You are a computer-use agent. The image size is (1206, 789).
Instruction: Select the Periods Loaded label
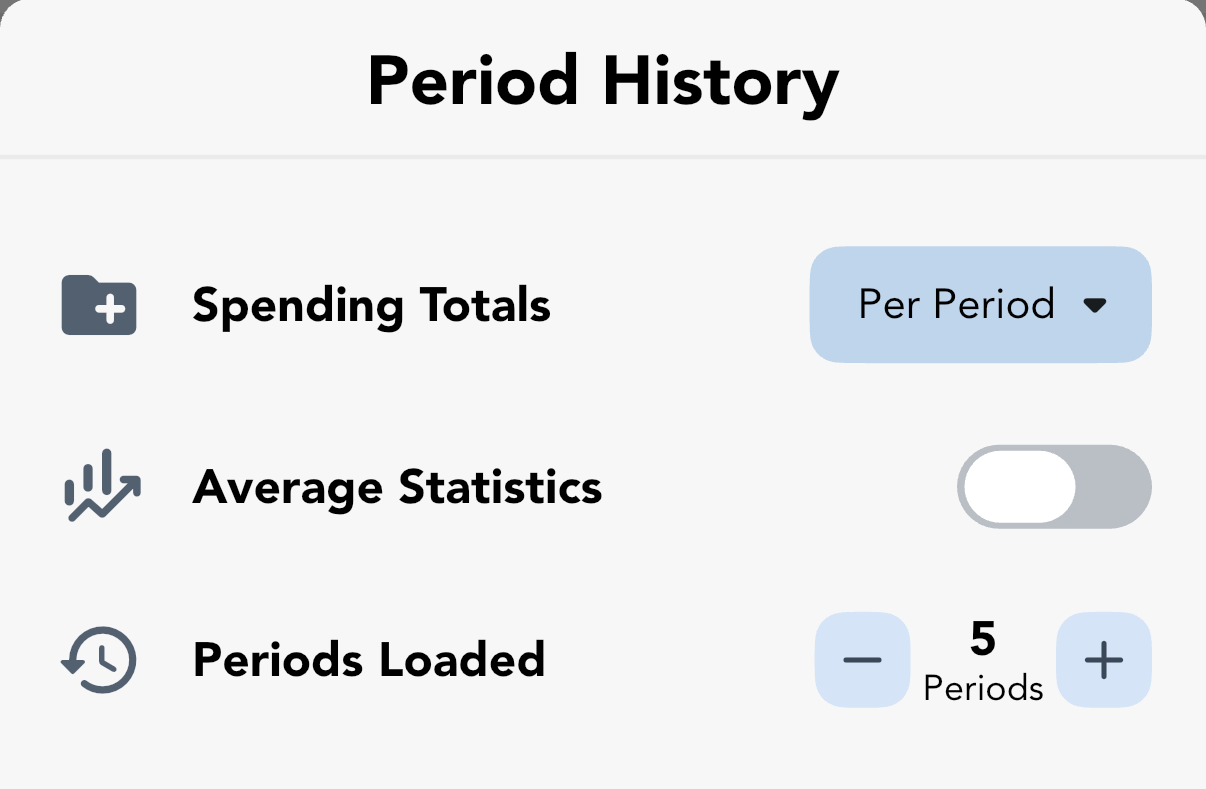coord(369,660)
